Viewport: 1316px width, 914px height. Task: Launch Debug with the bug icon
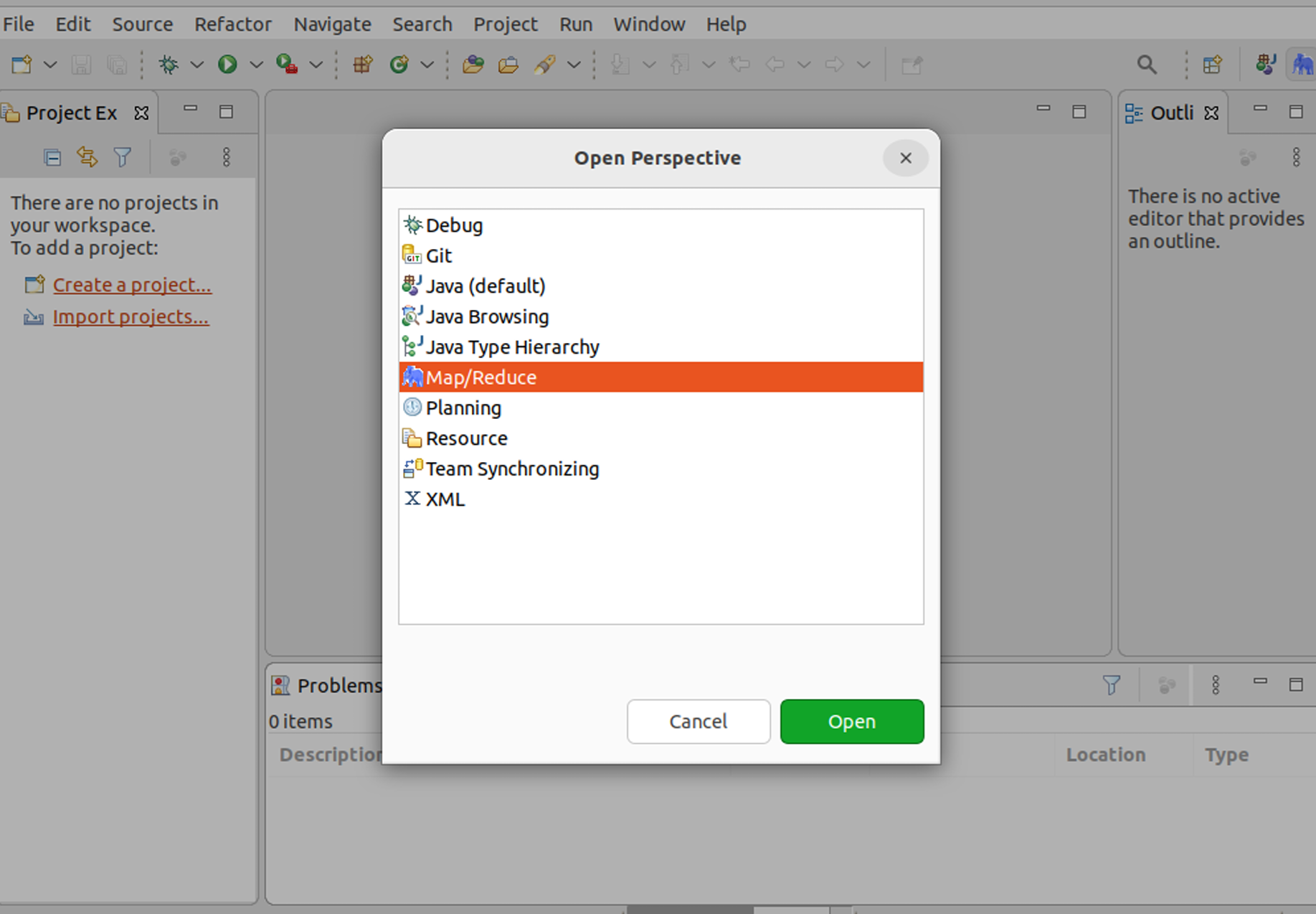tap(169, 65)
